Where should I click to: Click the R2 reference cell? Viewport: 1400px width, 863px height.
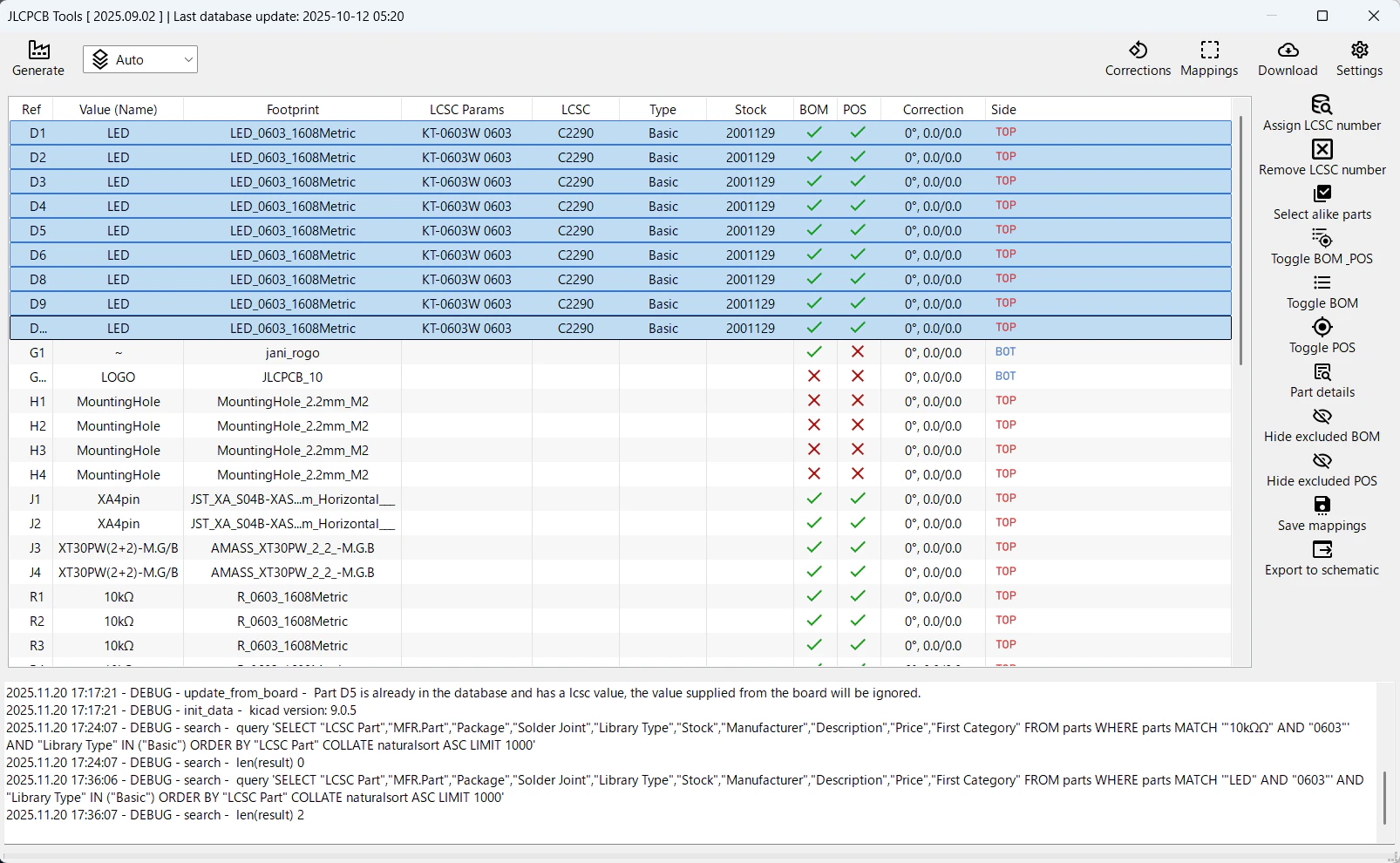tap(37, 622)
